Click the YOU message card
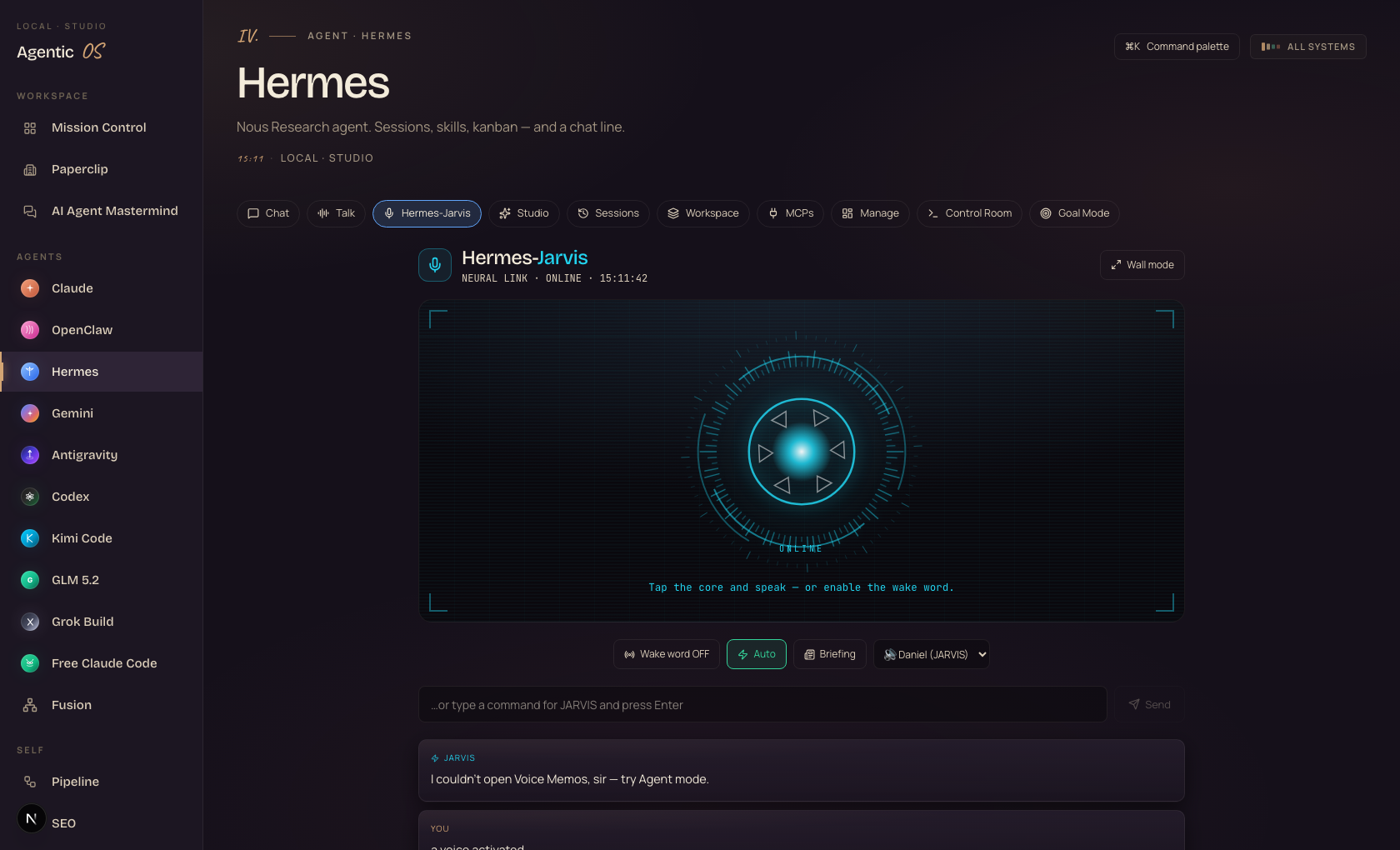The image size is (1400, 850). click(x=802, y=830)
